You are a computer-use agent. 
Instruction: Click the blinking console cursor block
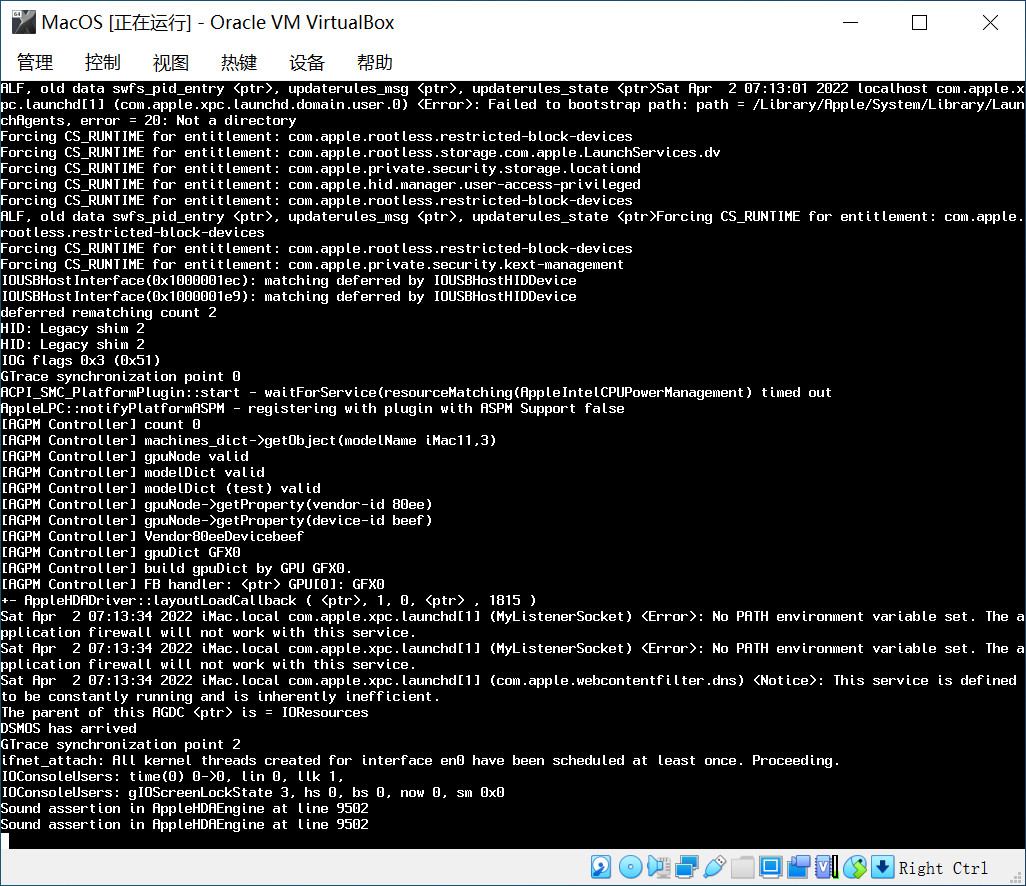(5, 841)
